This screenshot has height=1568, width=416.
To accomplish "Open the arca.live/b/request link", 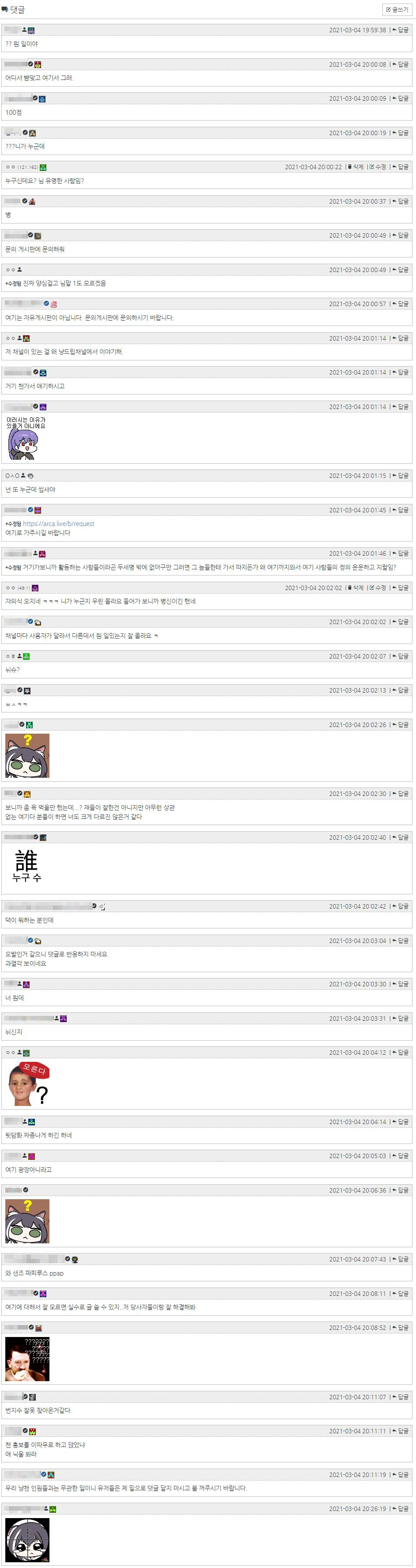I will [x=58, y=523].
